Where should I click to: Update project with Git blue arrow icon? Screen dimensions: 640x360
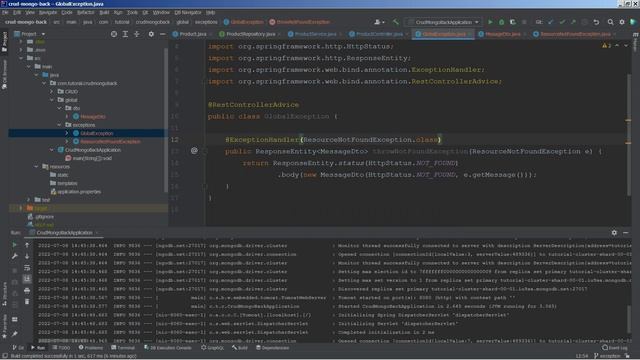(x=551, y=22)
